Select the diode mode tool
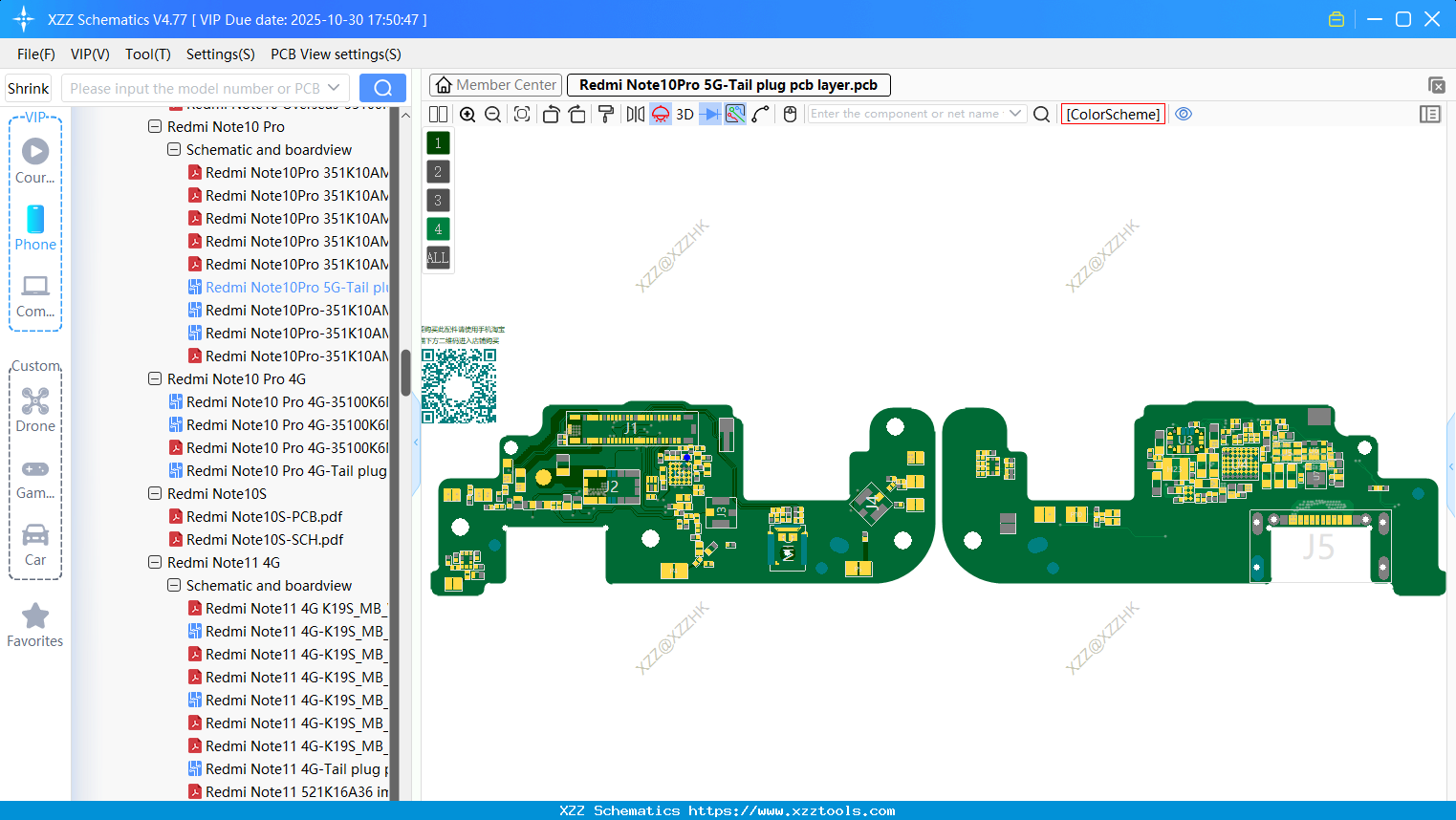 click(708, 114)
